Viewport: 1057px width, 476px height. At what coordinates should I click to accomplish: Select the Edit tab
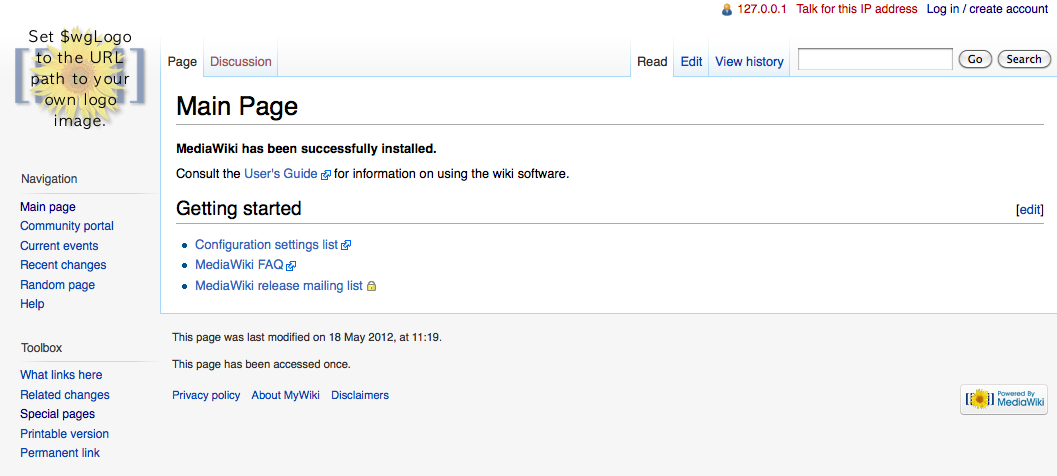pos(691,62)
